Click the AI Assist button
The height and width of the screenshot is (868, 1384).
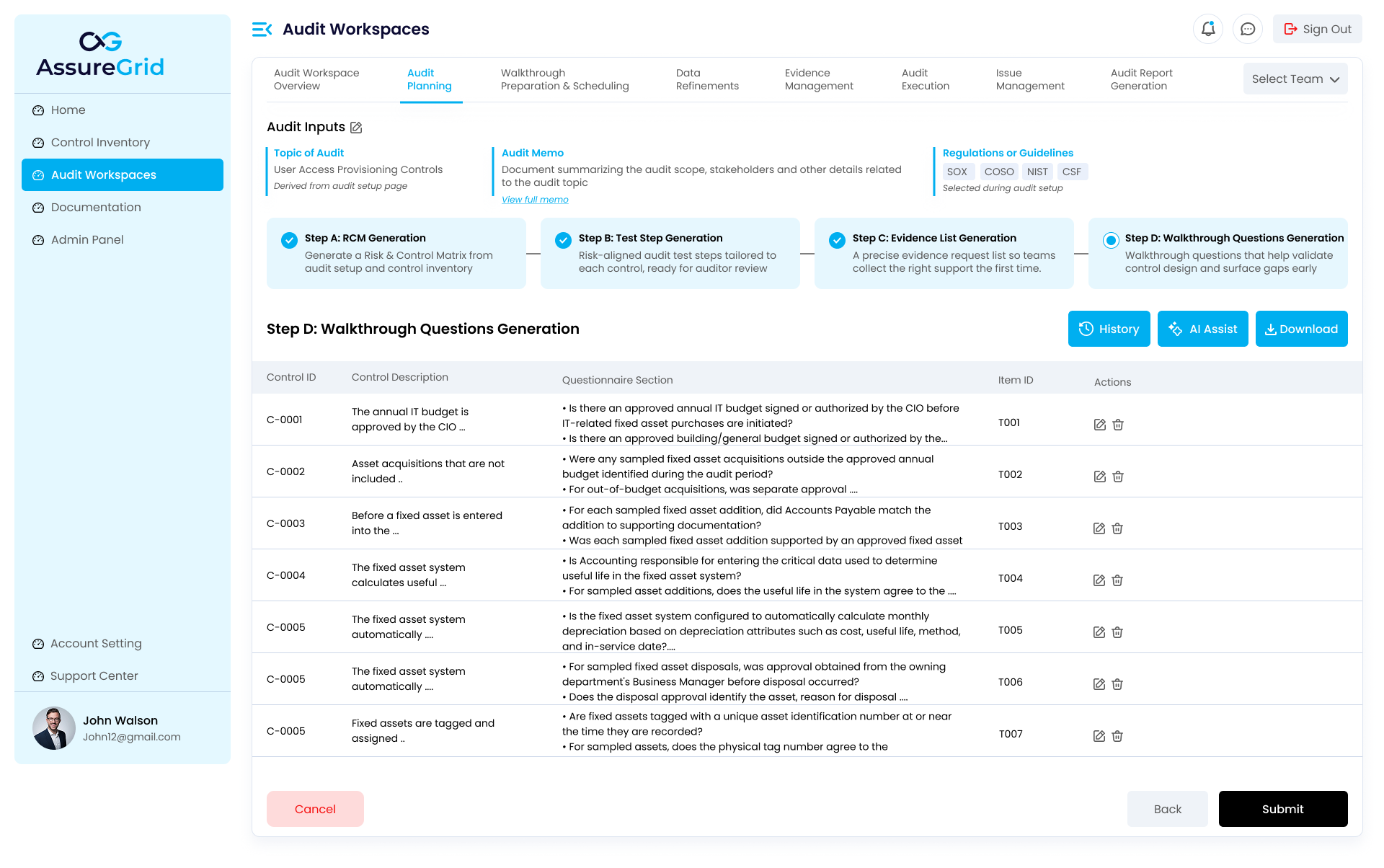(1202, 329)
